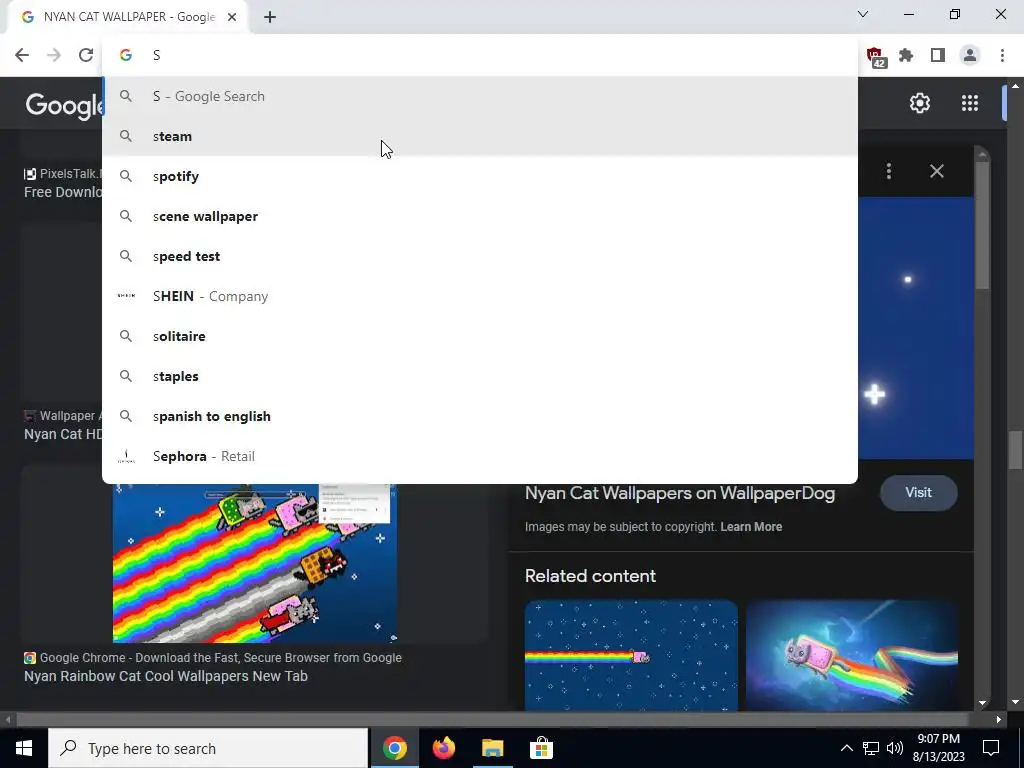Click the page vertical scrollbar thumb
The image size is (1024, 768).
tap(1016, 449)
